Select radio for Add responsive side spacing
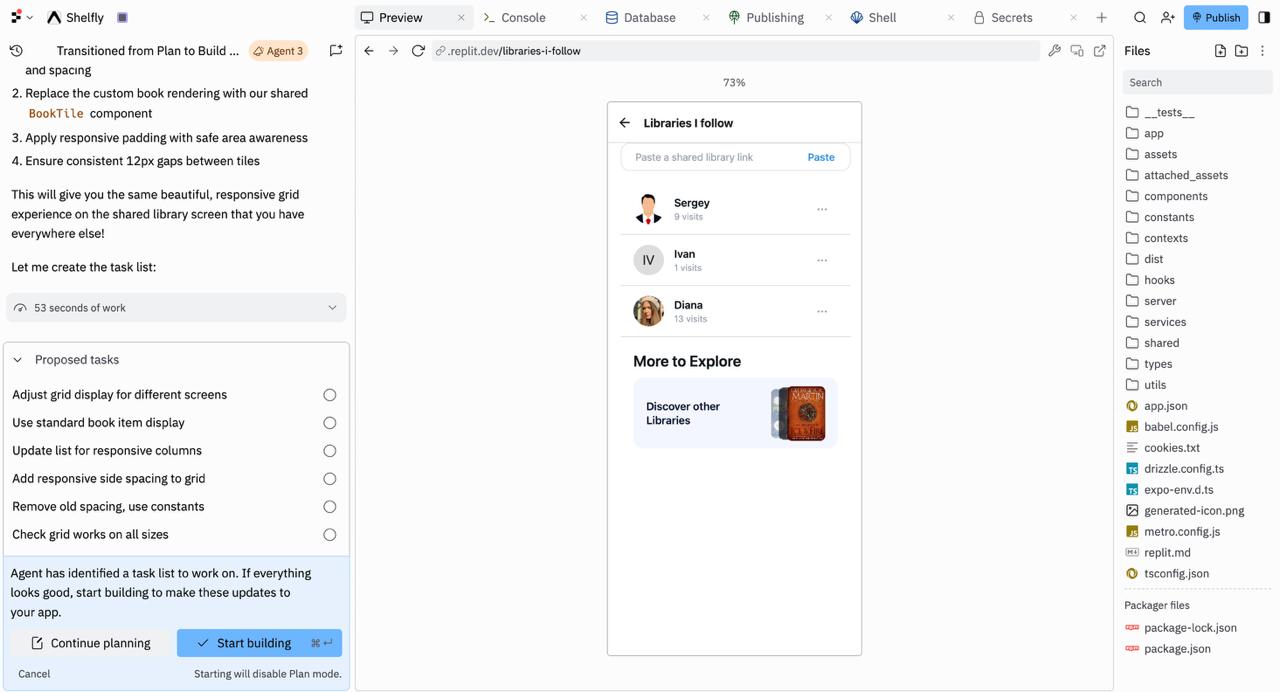Screen dimensions: 1280x692 (330, 479)
